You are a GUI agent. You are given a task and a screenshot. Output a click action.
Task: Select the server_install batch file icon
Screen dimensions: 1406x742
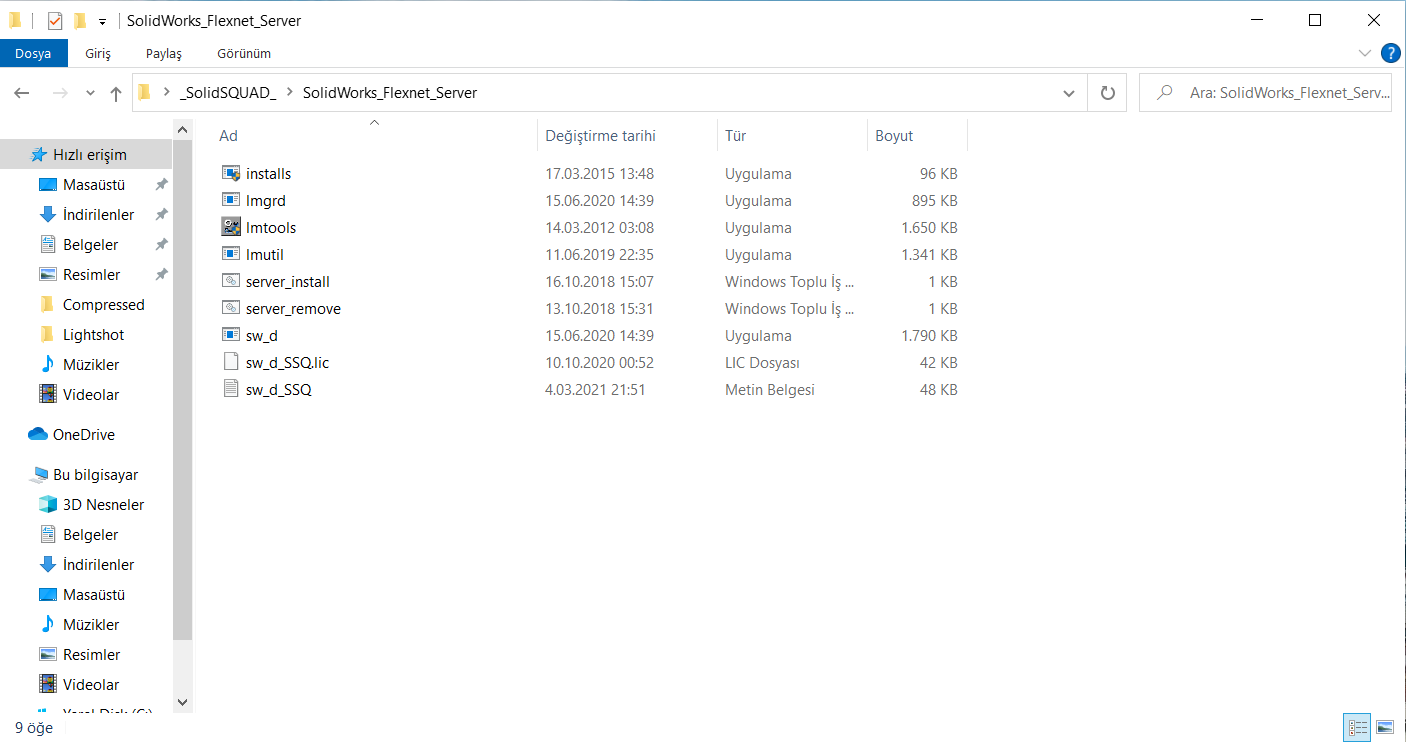pyautogui.click(x=231, y=282)
